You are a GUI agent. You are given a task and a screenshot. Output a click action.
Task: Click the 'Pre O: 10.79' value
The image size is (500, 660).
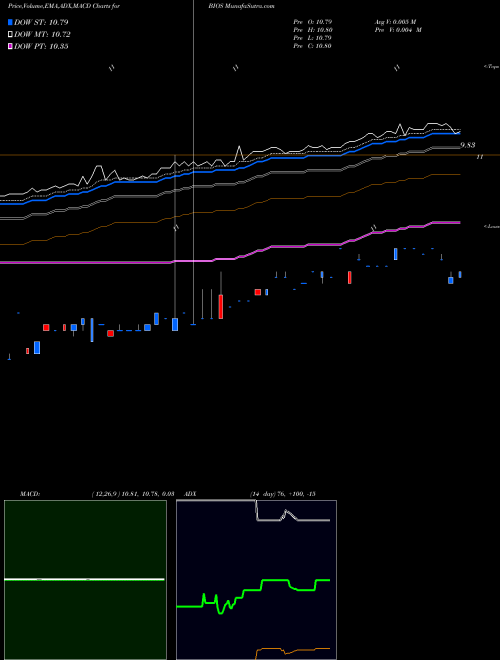point(312,22)
